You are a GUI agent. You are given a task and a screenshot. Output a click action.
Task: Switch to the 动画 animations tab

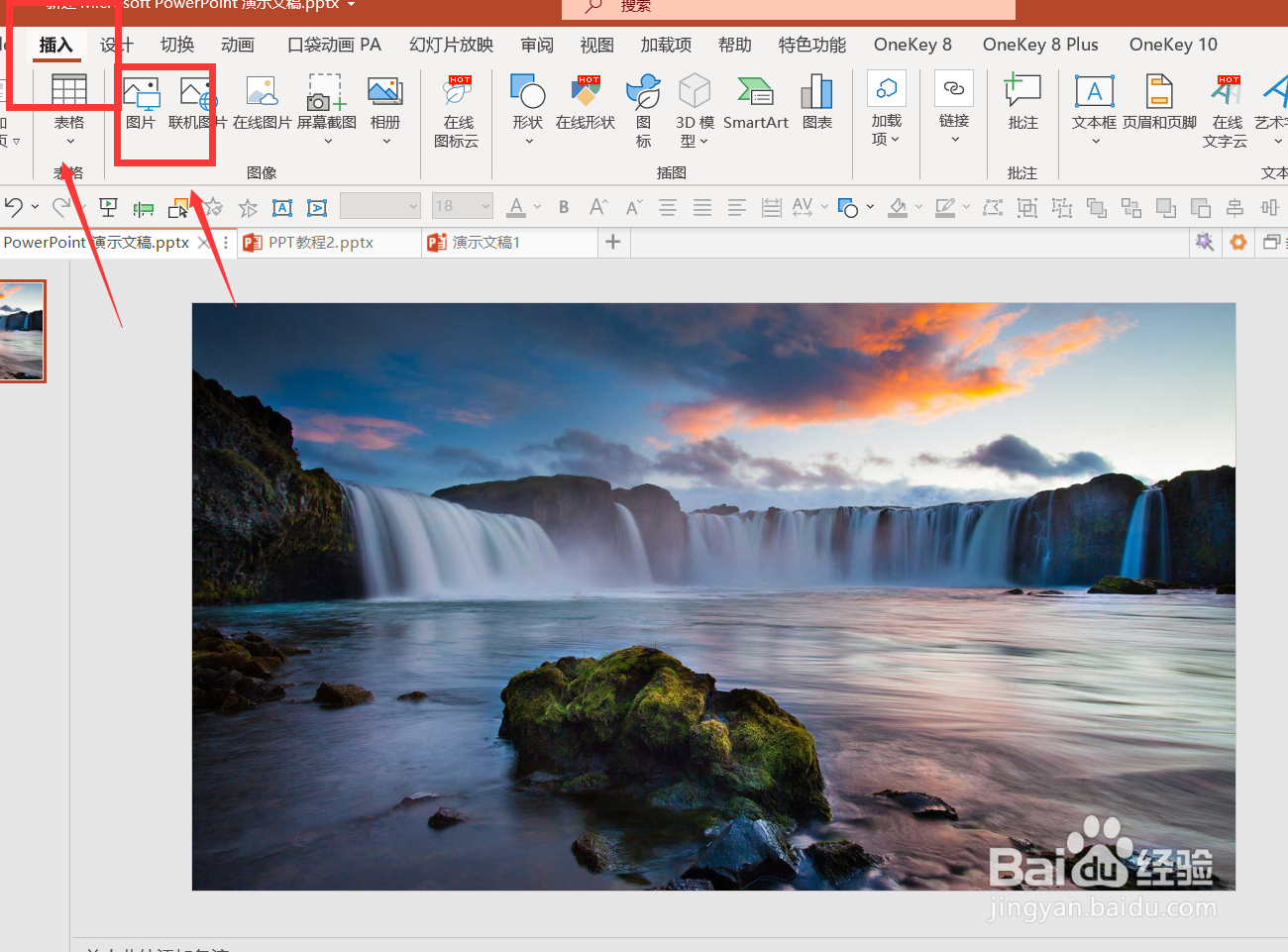tap(238, 45)
